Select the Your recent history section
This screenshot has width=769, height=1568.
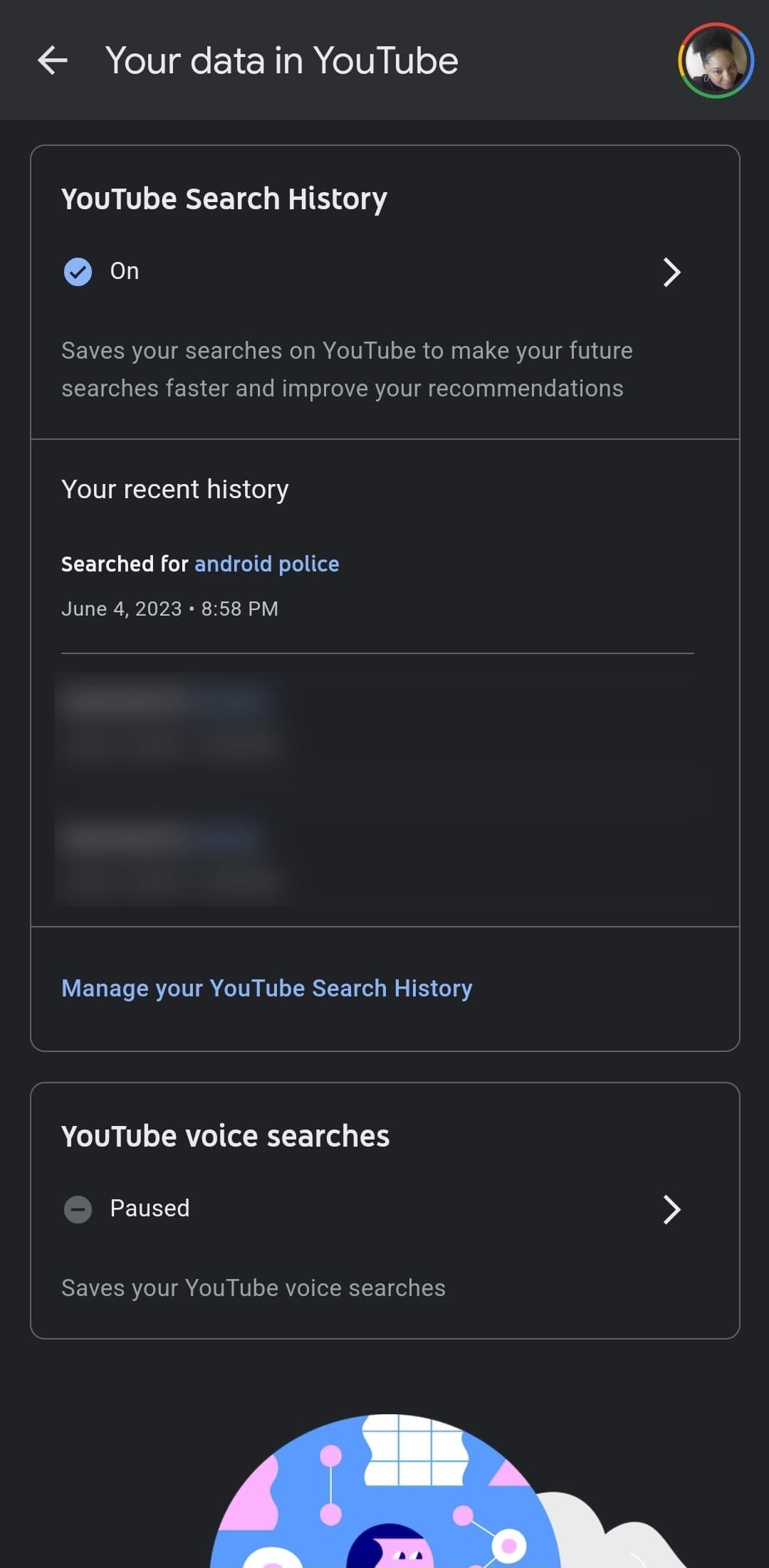click(x=175, y=489)
